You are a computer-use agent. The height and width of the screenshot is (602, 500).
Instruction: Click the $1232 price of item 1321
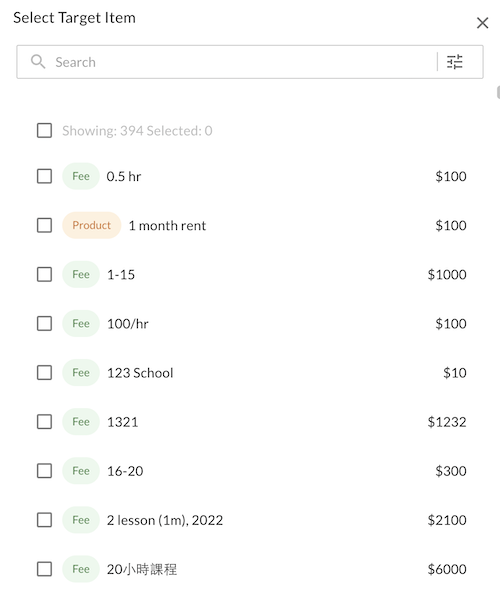click(447, 422)
